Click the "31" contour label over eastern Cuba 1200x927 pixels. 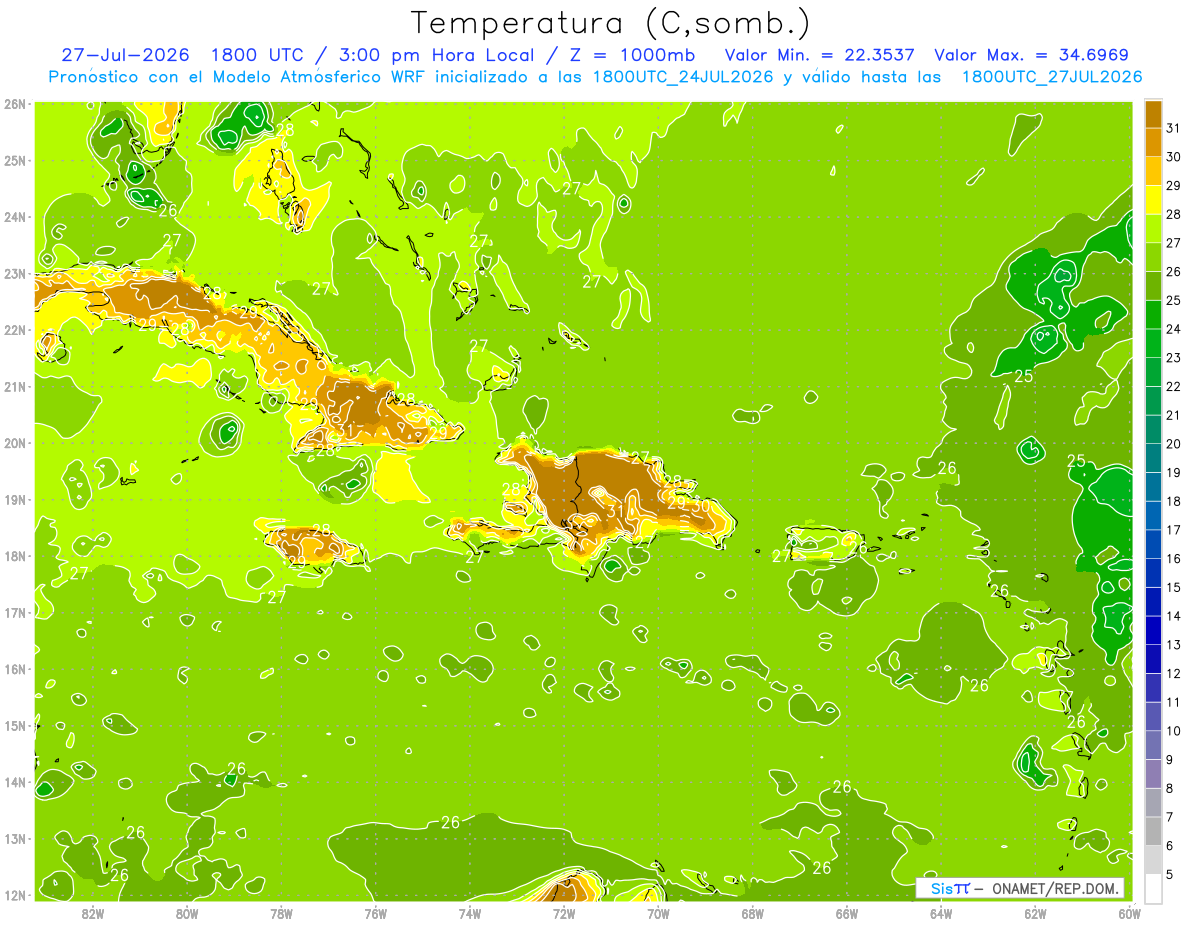346,431
